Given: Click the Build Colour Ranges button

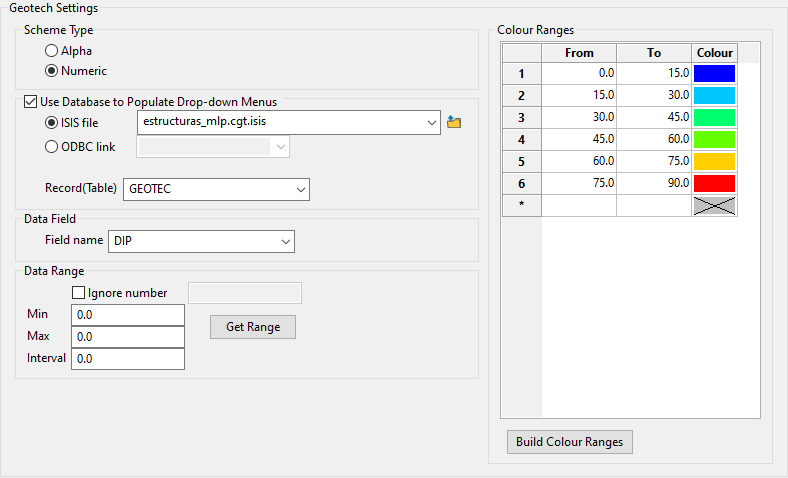Looking at the screenshot, I should pyautogui.click(x=569, y=442).
